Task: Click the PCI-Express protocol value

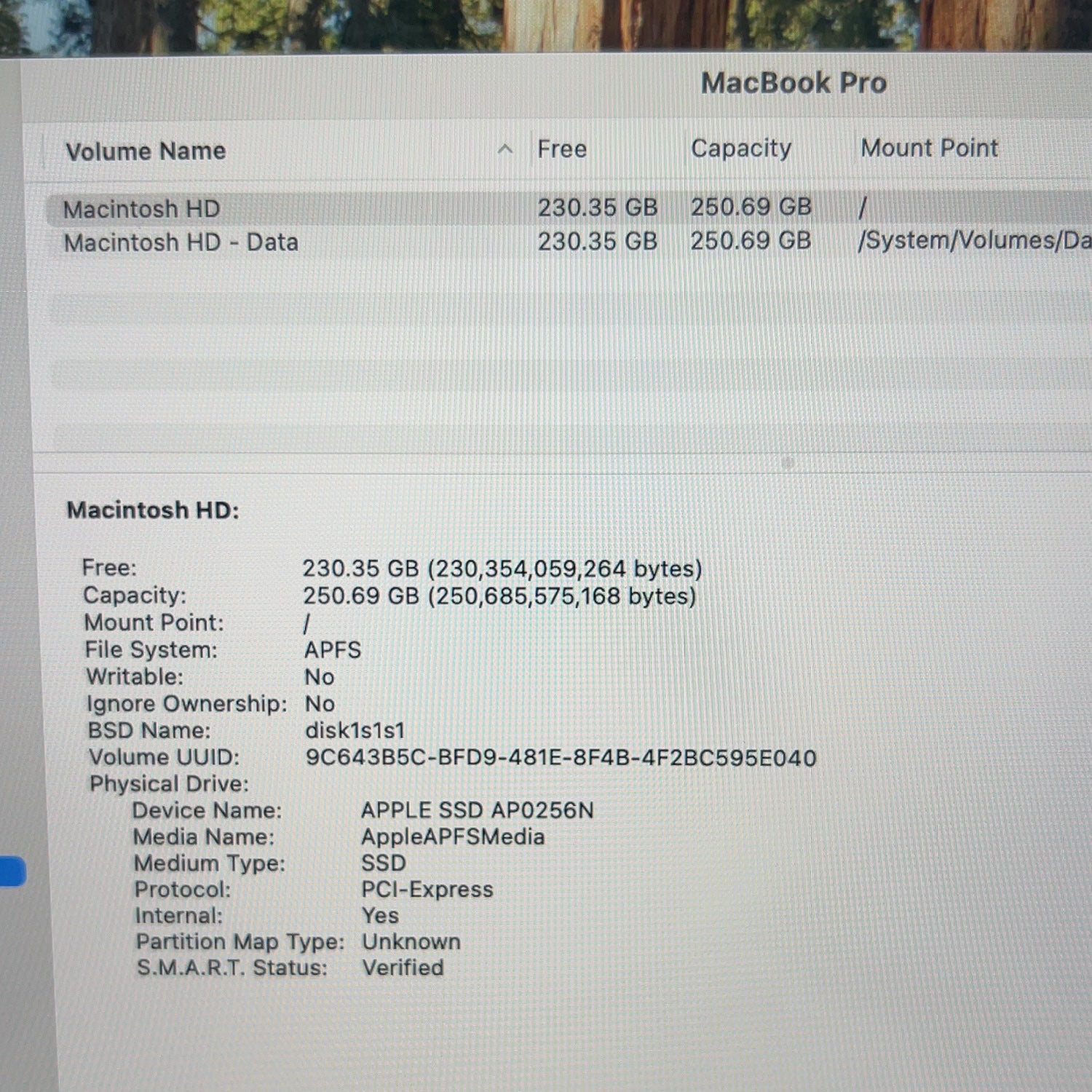Action: (427, 889)
